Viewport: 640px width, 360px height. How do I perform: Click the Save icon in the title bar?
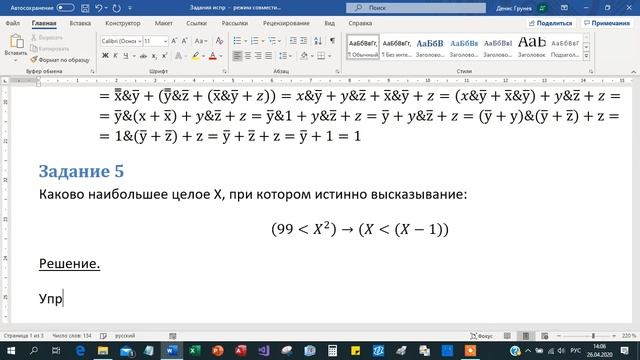85,8
